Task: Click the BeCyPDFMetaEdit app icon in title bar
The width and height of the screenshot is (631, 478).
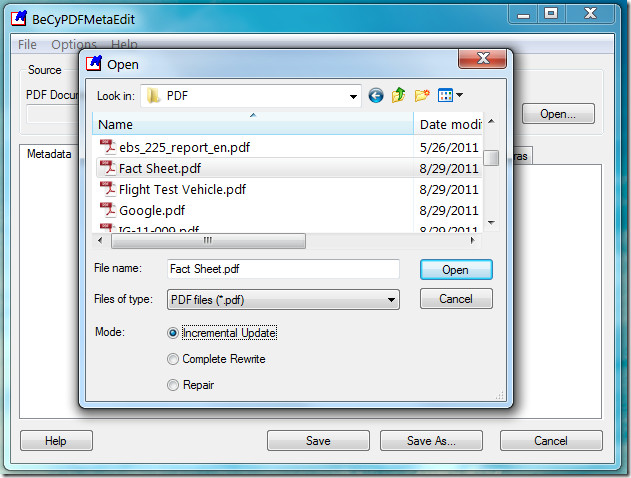Action: click(19, 19)
